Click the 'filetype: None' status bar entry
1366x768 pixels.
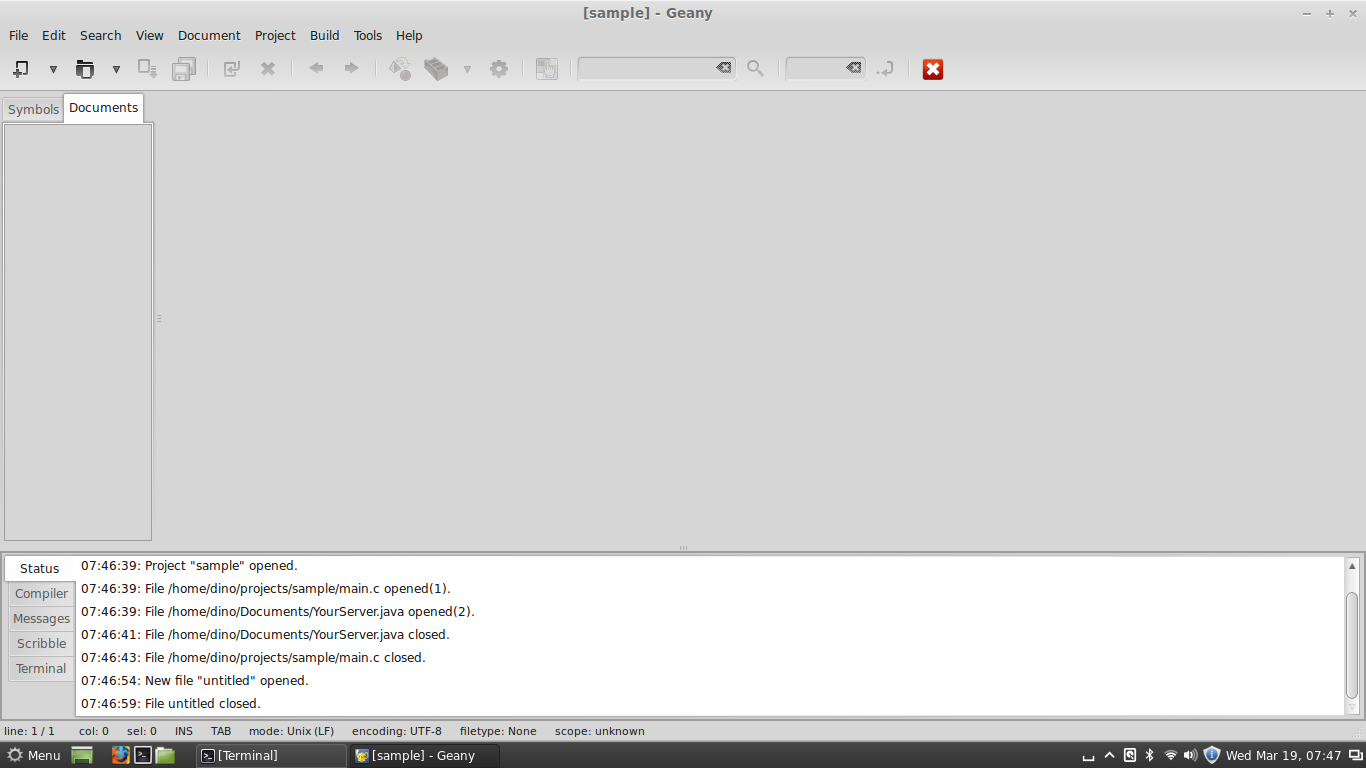[498, 731]
